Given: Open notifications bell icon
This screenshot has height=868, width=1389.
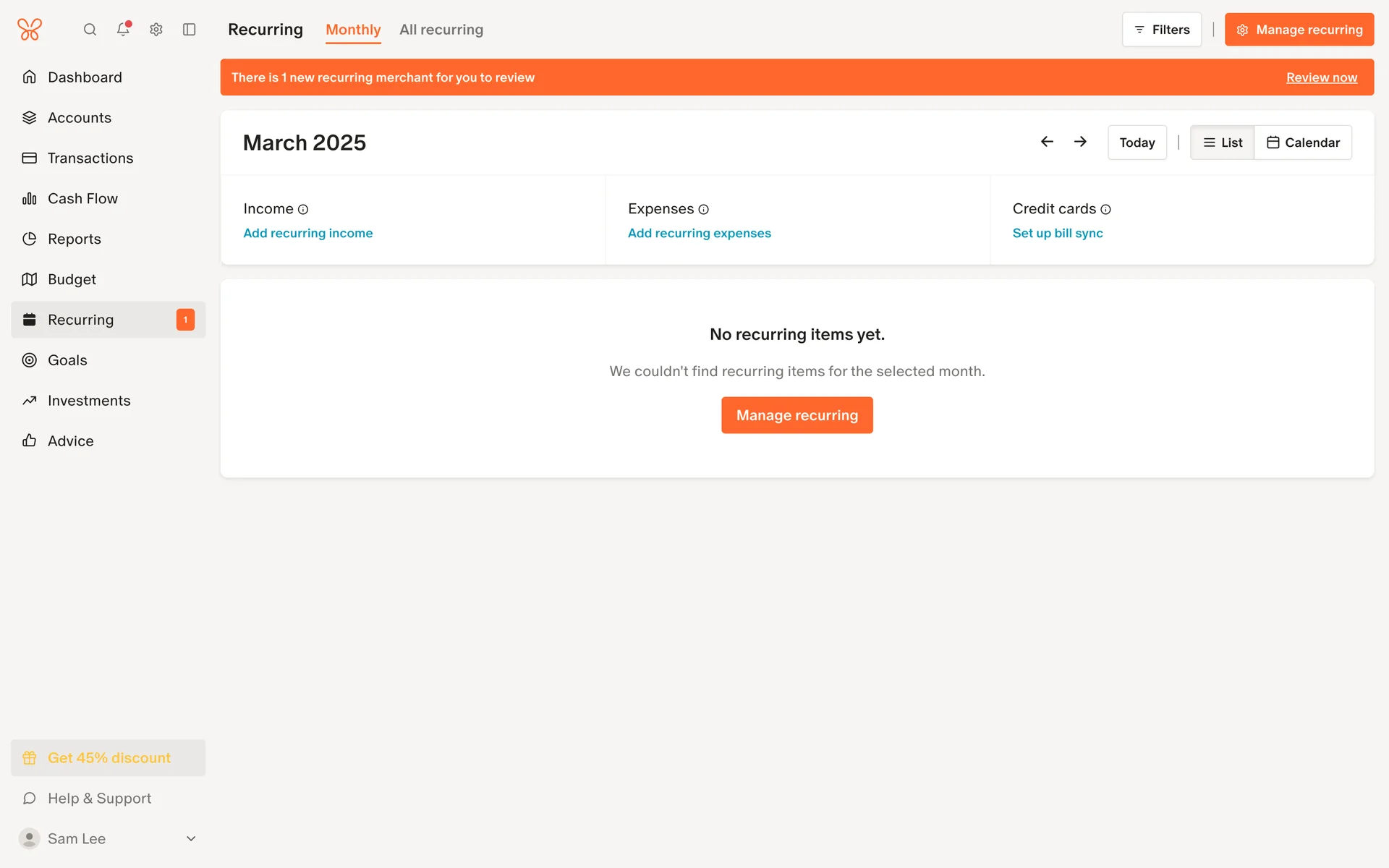Looking at the screenshot, I should [x=123, y=30].
